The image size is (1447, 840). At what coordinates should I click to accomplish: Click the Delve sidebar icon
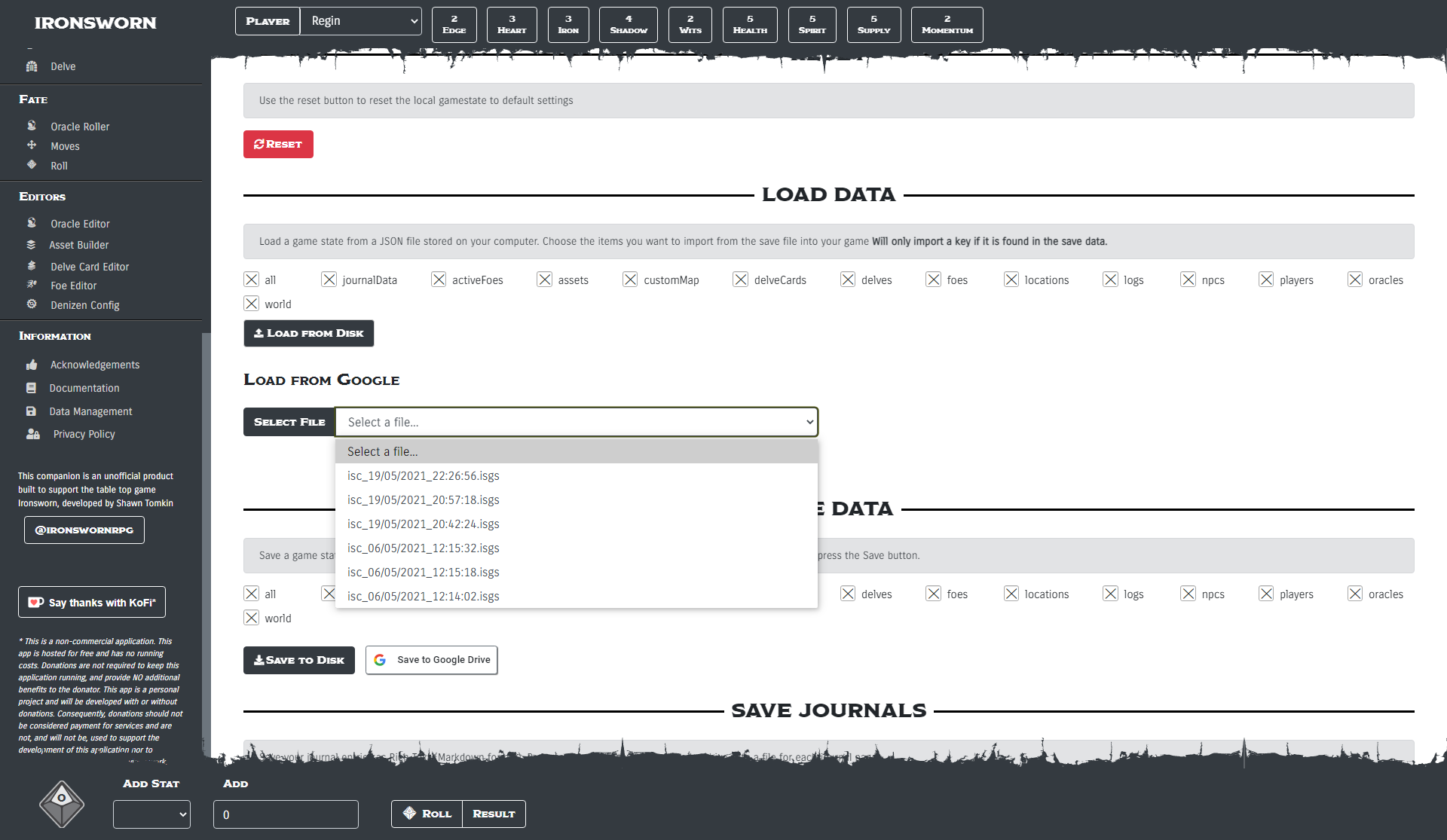pos(32,66)
